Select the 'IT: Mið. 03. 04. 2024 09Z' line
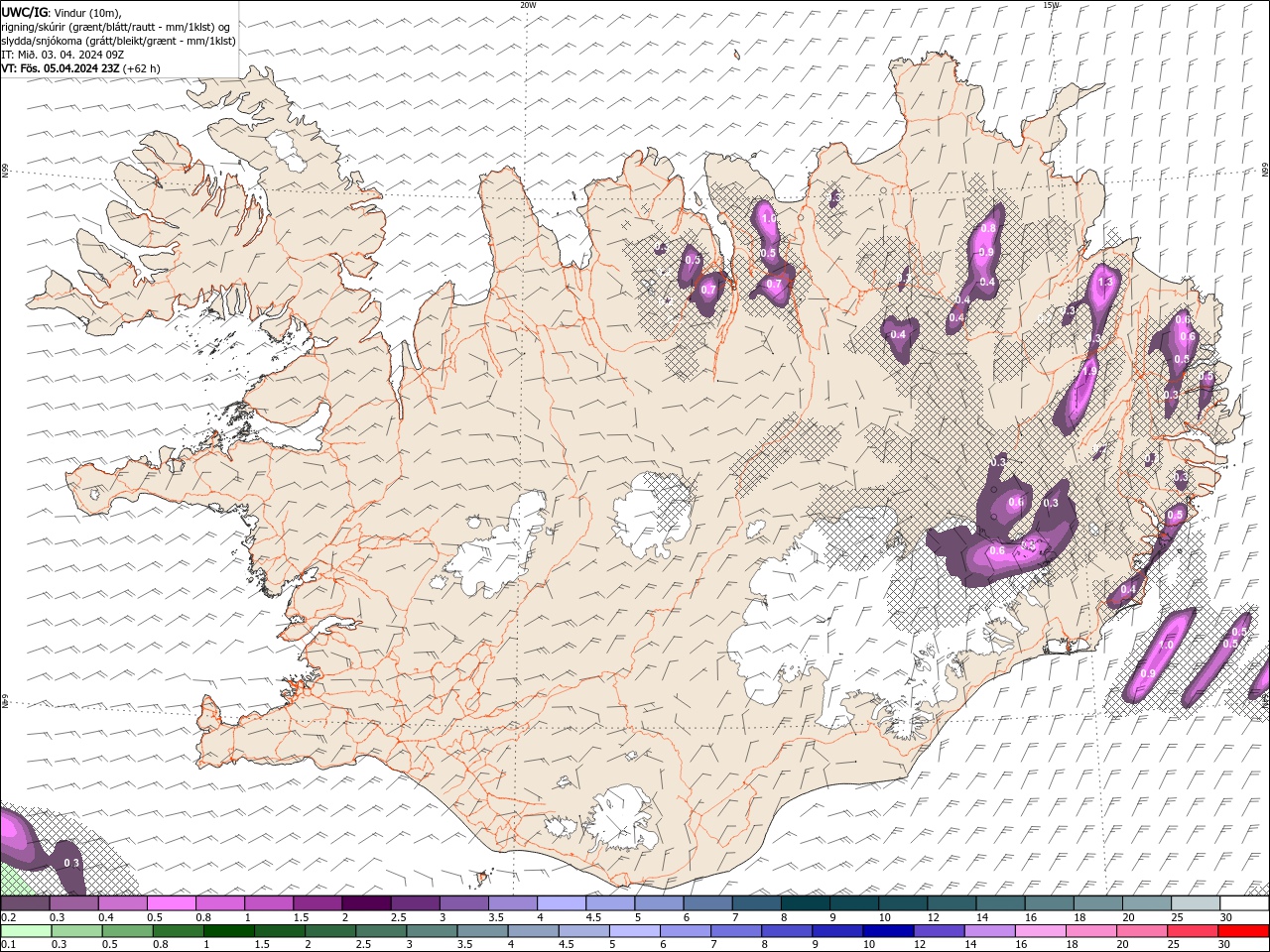This screenshot has width=1270, height=952. (63, 55)
